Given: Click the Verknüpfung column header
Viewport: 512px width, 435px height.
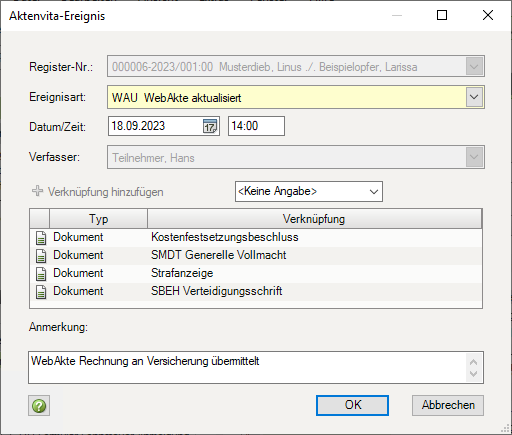Looking at the screenshot, I should (x=314, y=219).
